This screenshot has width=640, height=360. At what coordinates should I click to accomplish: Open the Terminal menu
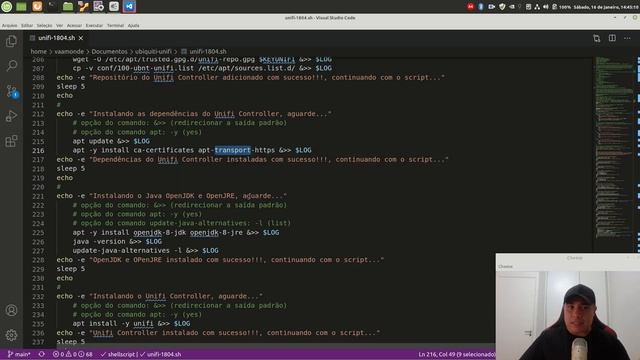point(116,25)
